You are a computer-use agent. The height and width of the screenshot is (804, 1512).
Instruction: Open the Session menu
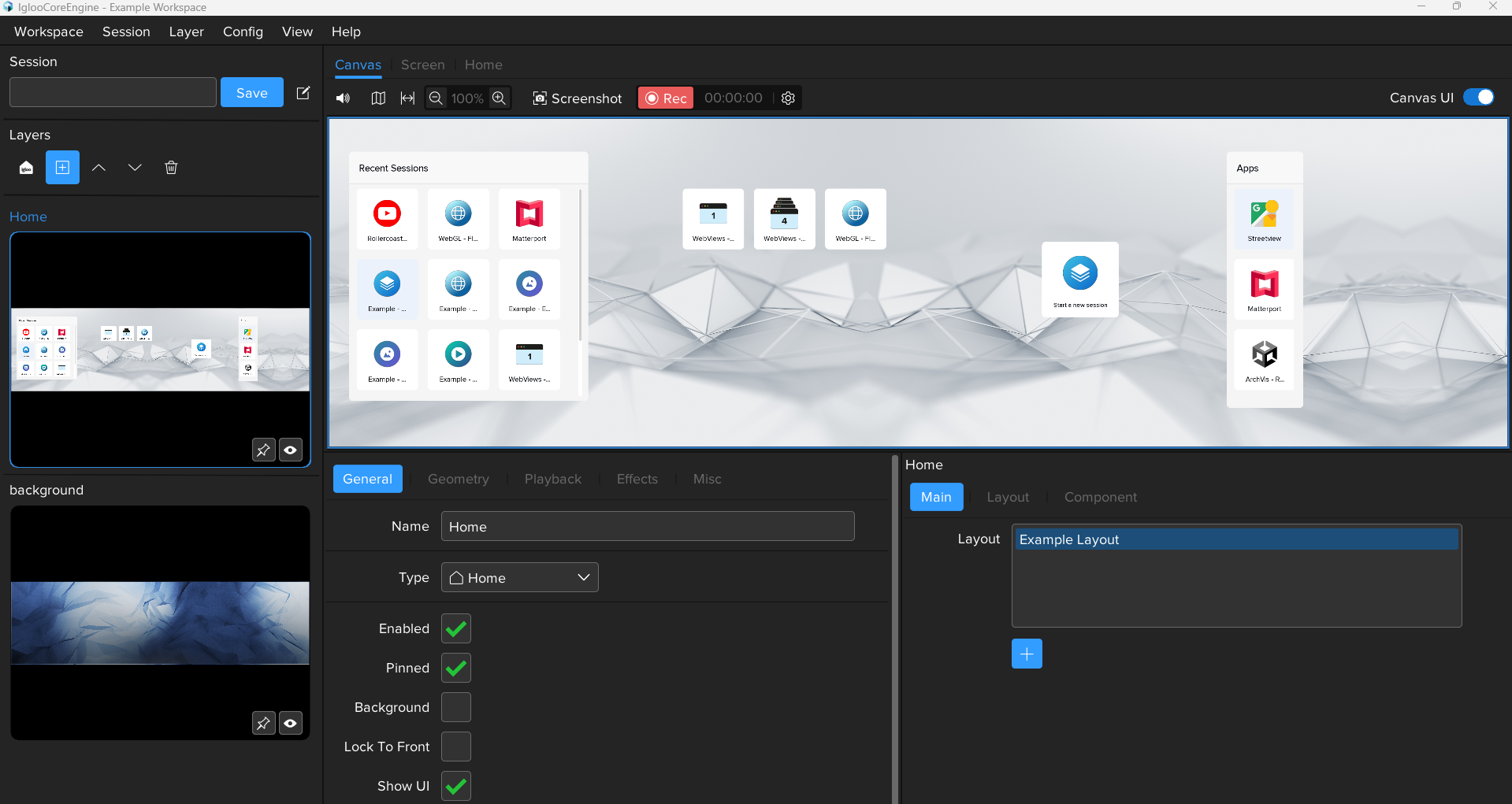click(x=125, y=31)
